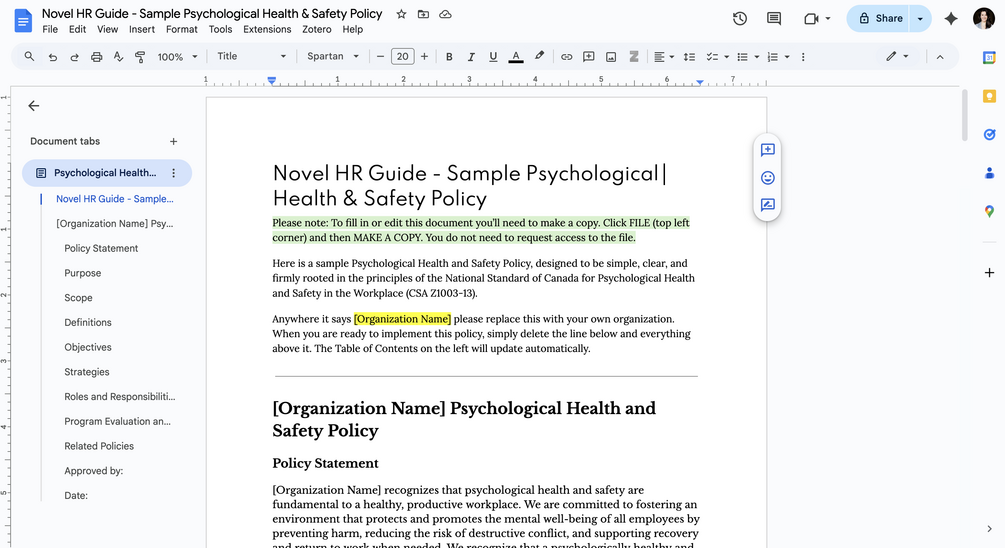Open font Spartan dropdown

pyautogui.click(x=333, y=56)
